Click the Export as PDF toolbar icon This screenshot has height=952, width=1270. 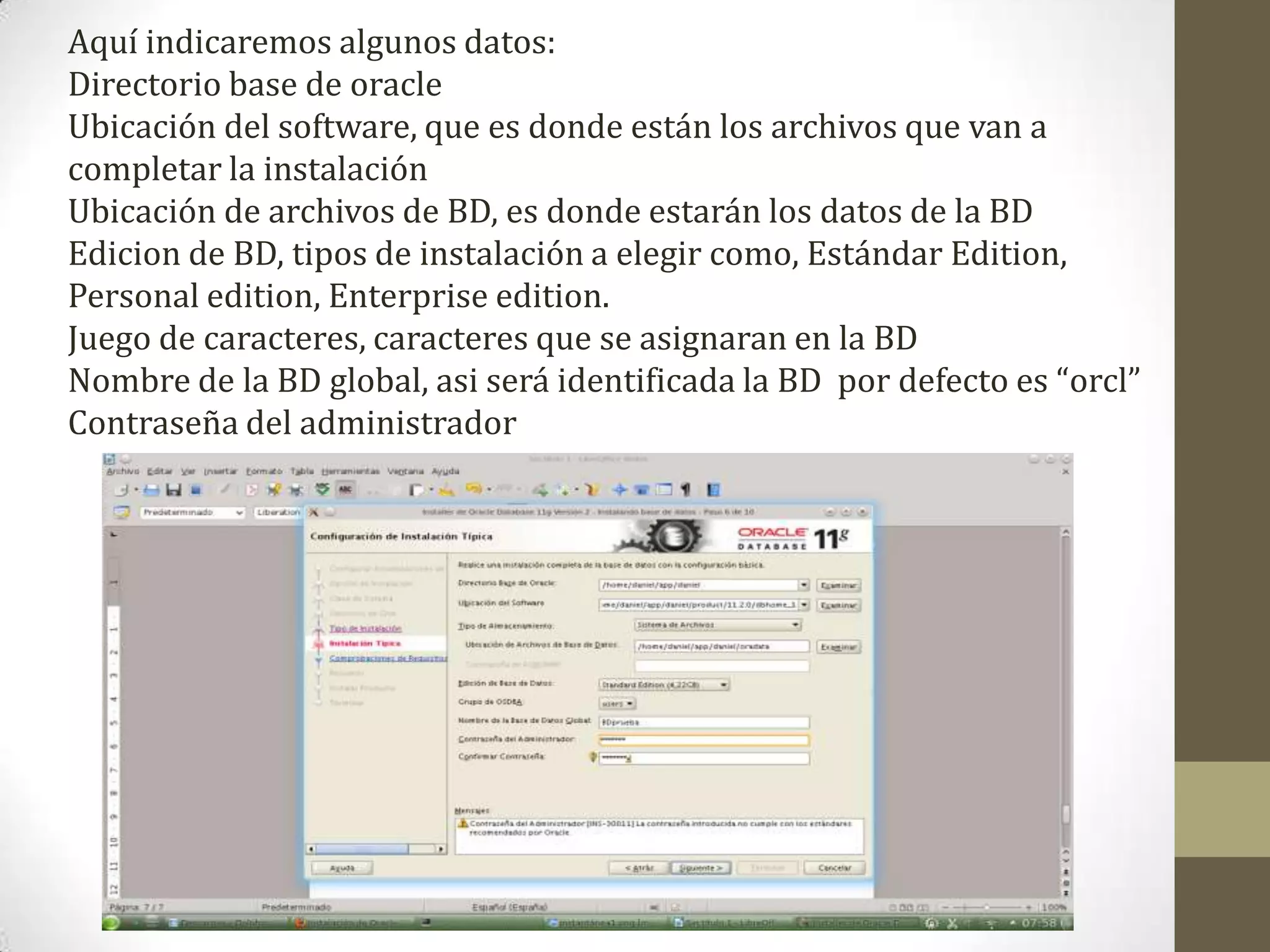click(252, 490)
